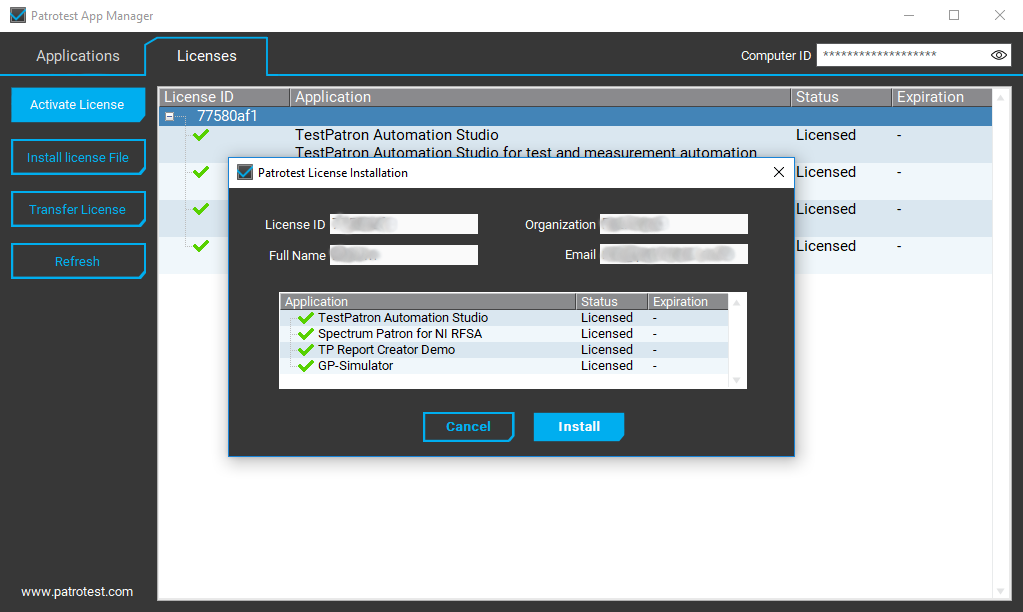This screenshot has height=612, width=1023.
Task: Click green checkmark next to TP Report Creator Demo
Action: [x=306, y=350]
